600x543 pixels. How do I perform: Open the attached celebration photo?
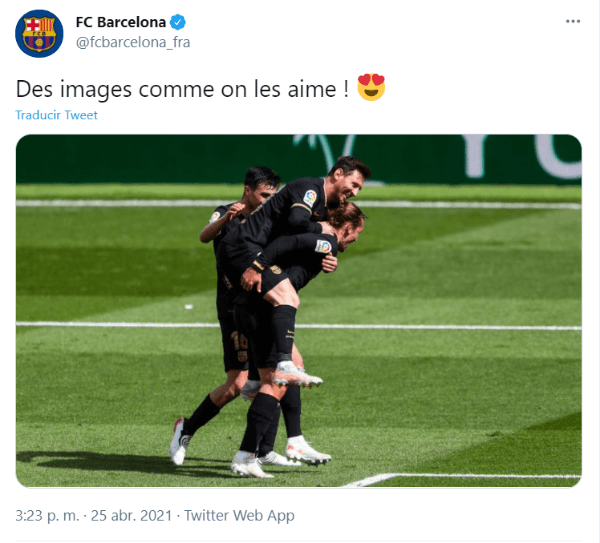click(x=298, y=311)
